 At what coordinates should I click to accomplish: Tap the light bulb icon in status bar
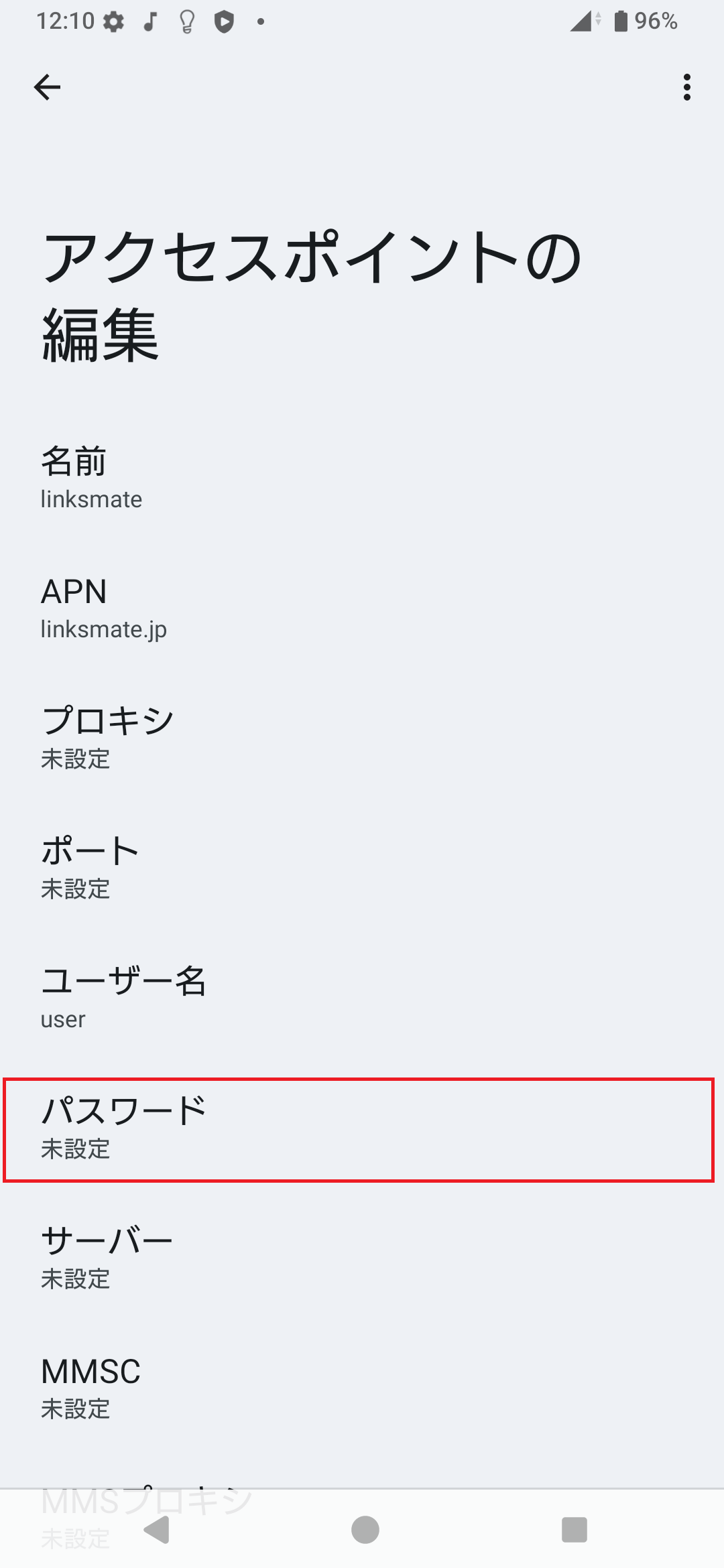(x=186, y=21)
